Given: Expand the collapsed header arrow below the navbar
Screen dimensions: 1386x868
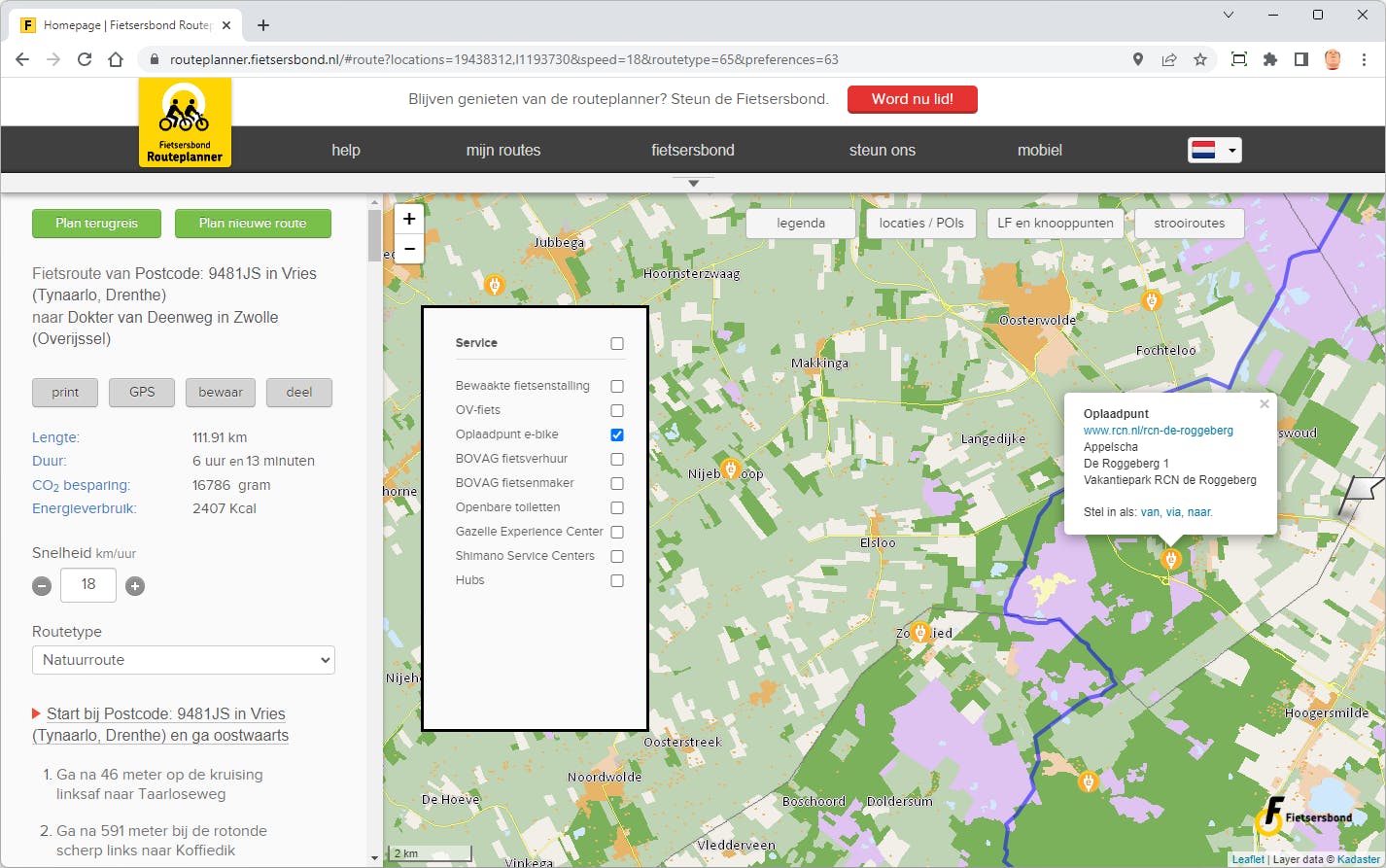Looking at the screenshot, I should (693, 183).
